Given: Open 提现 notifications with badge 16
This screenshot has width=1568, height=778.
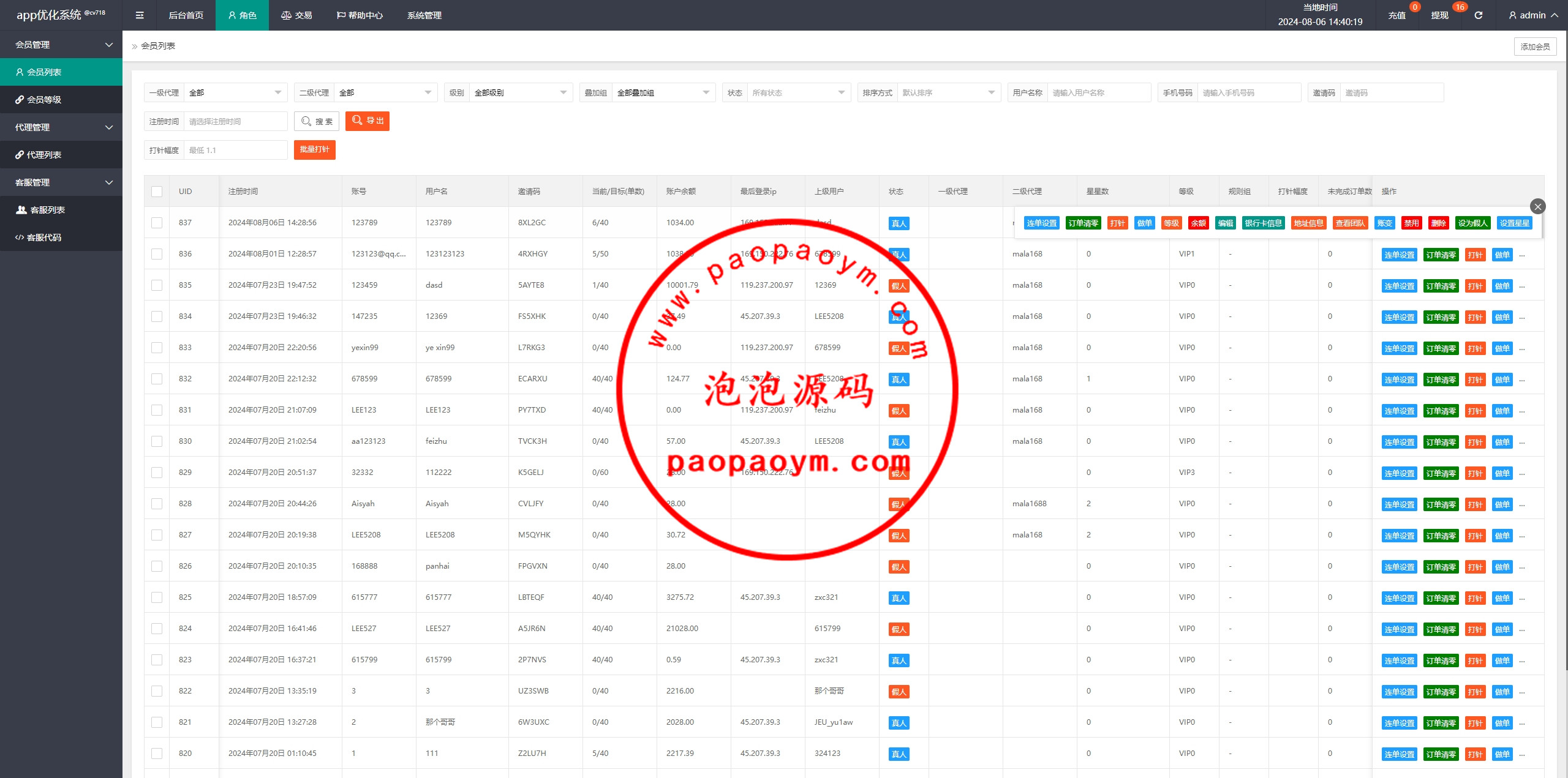Looking at the screenshot, I should [x=1439, y=15].
